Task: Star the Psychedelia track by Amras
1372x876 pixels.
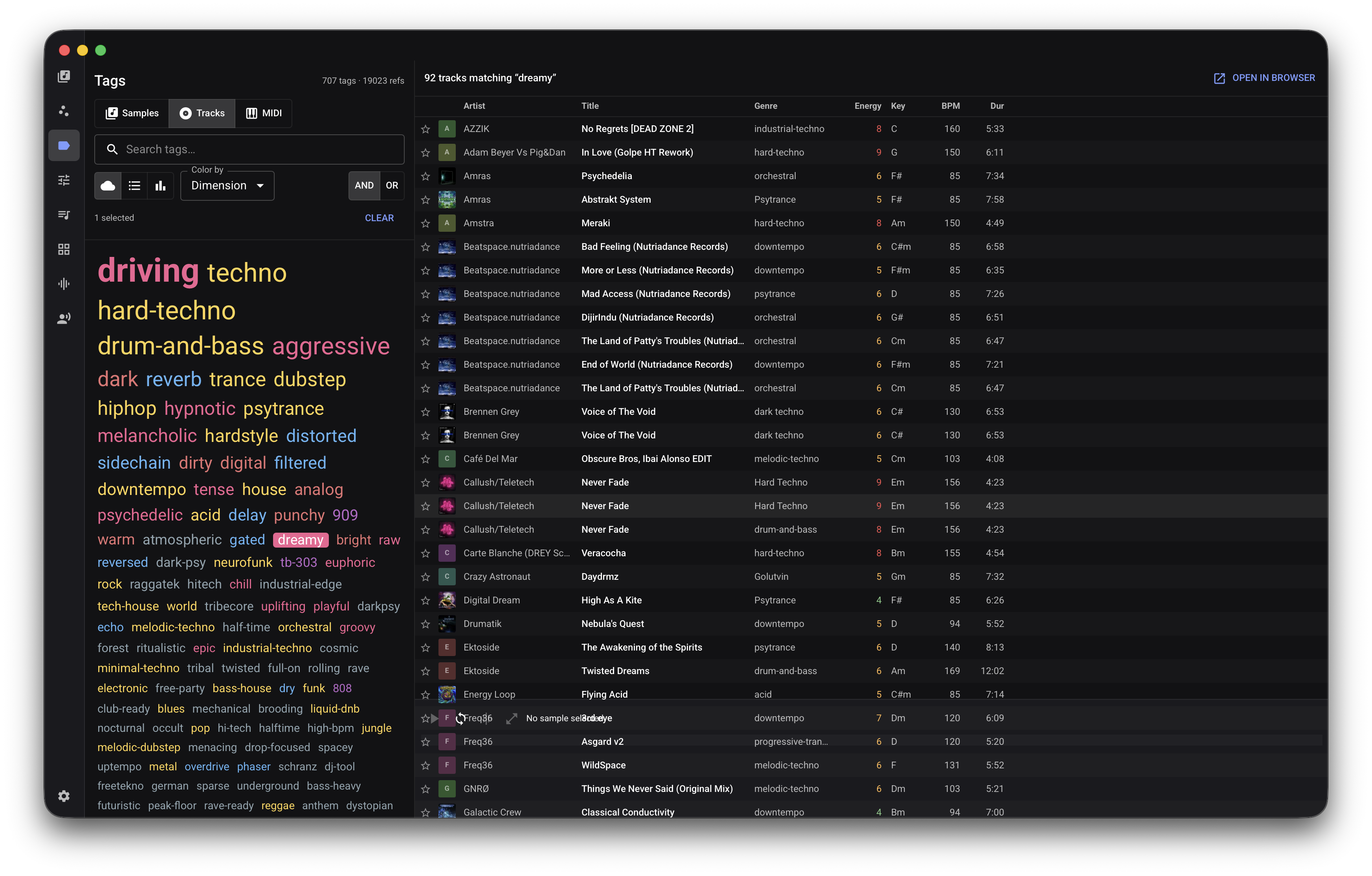Action: 425,176
